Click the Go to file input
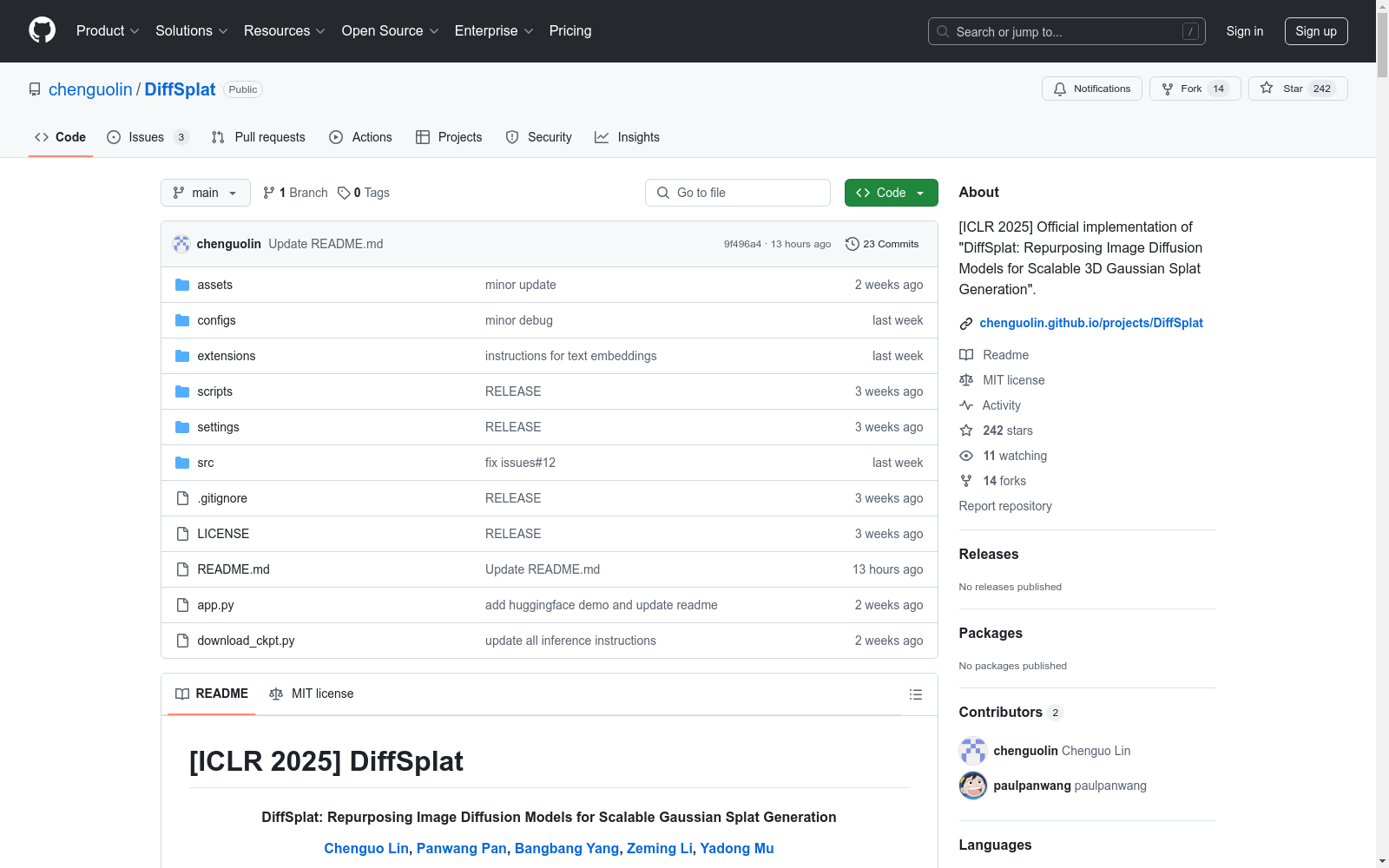The height and width of the screenshot is (868, 1389). (x=738, y=193)
